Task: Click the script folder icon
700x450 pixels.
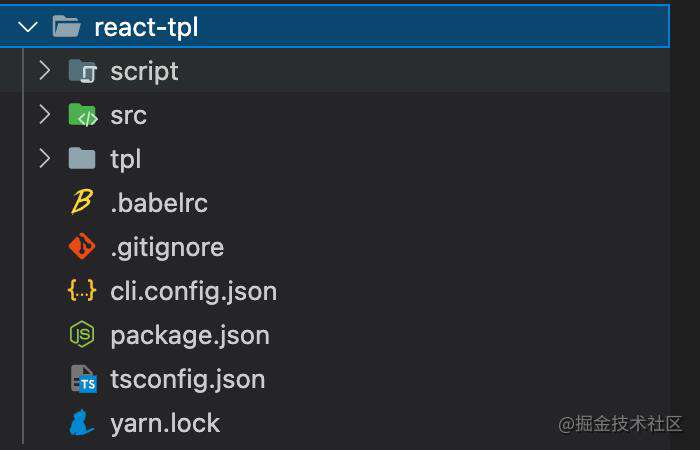Action: click(83, 71)
